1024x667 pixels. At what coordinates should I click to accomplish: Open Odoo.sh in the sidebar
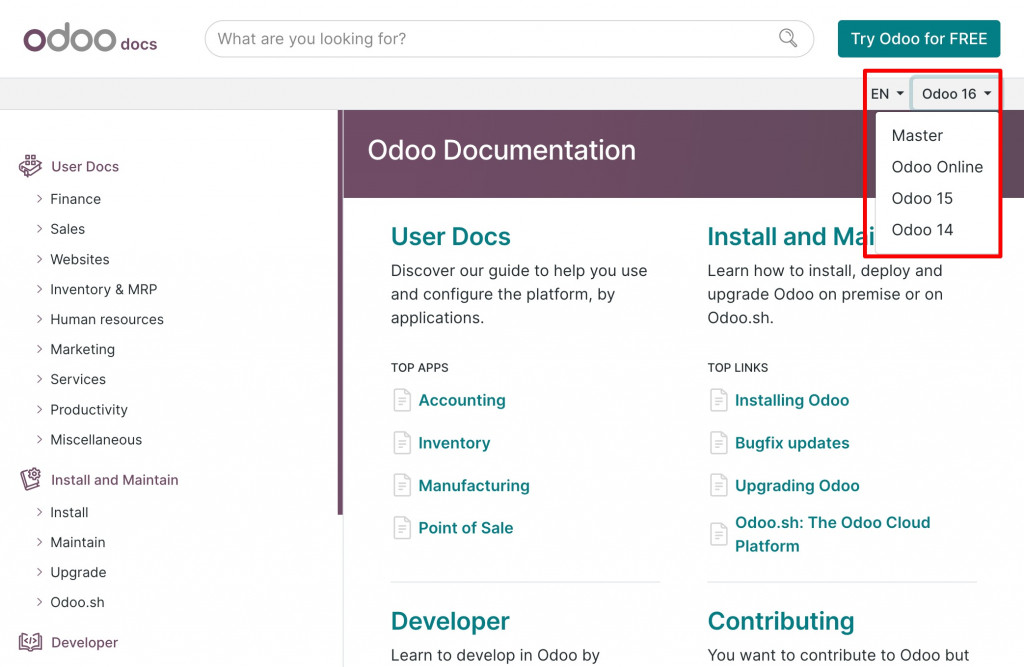[77, 602]
